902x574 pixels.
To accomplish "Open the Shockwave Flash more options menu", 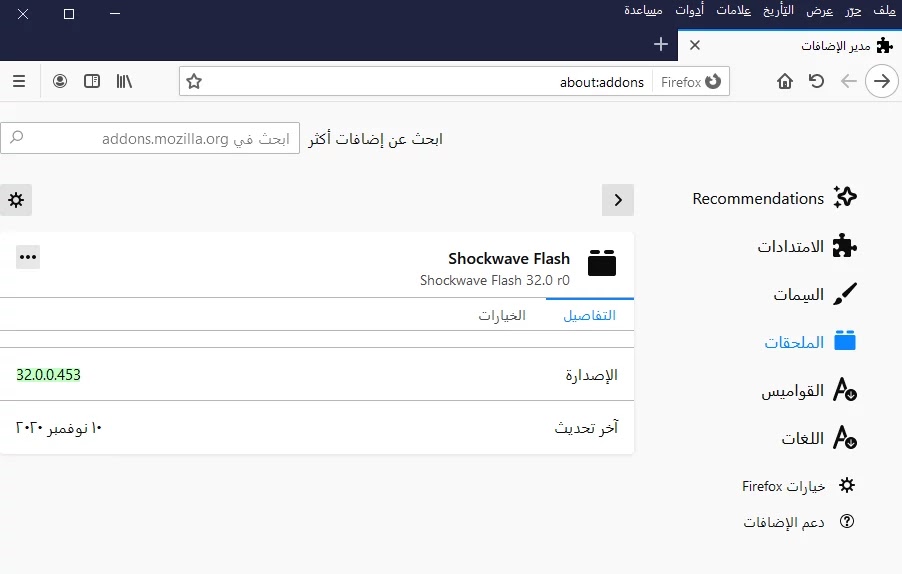I will [28, 257].
